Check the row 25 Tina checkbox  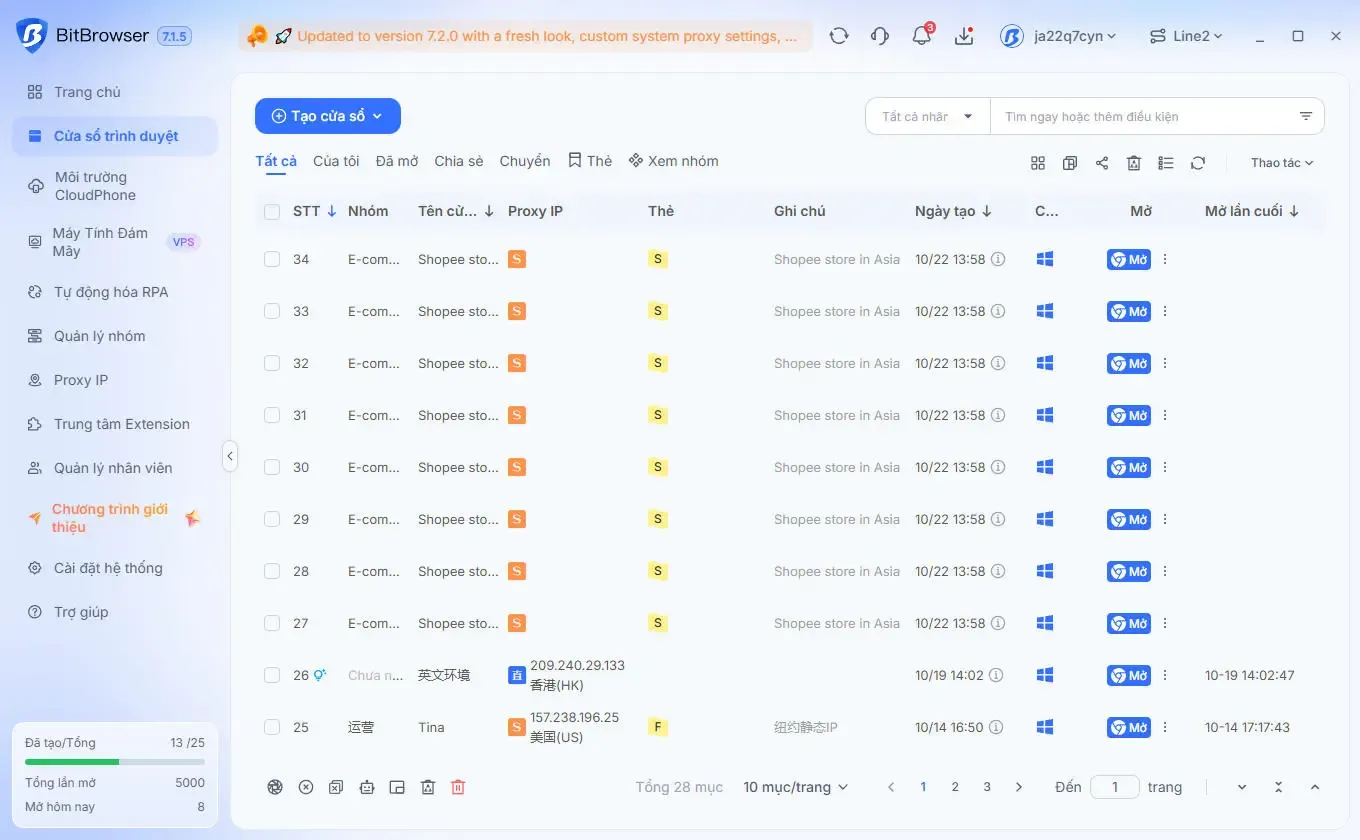[272, 727]
